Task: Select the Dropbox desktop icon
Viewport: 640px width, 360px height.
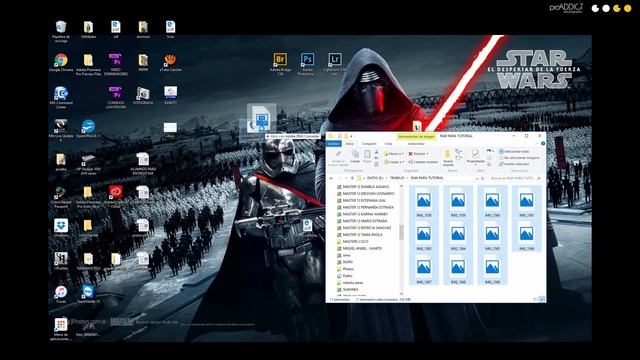Action: point(61,226)
